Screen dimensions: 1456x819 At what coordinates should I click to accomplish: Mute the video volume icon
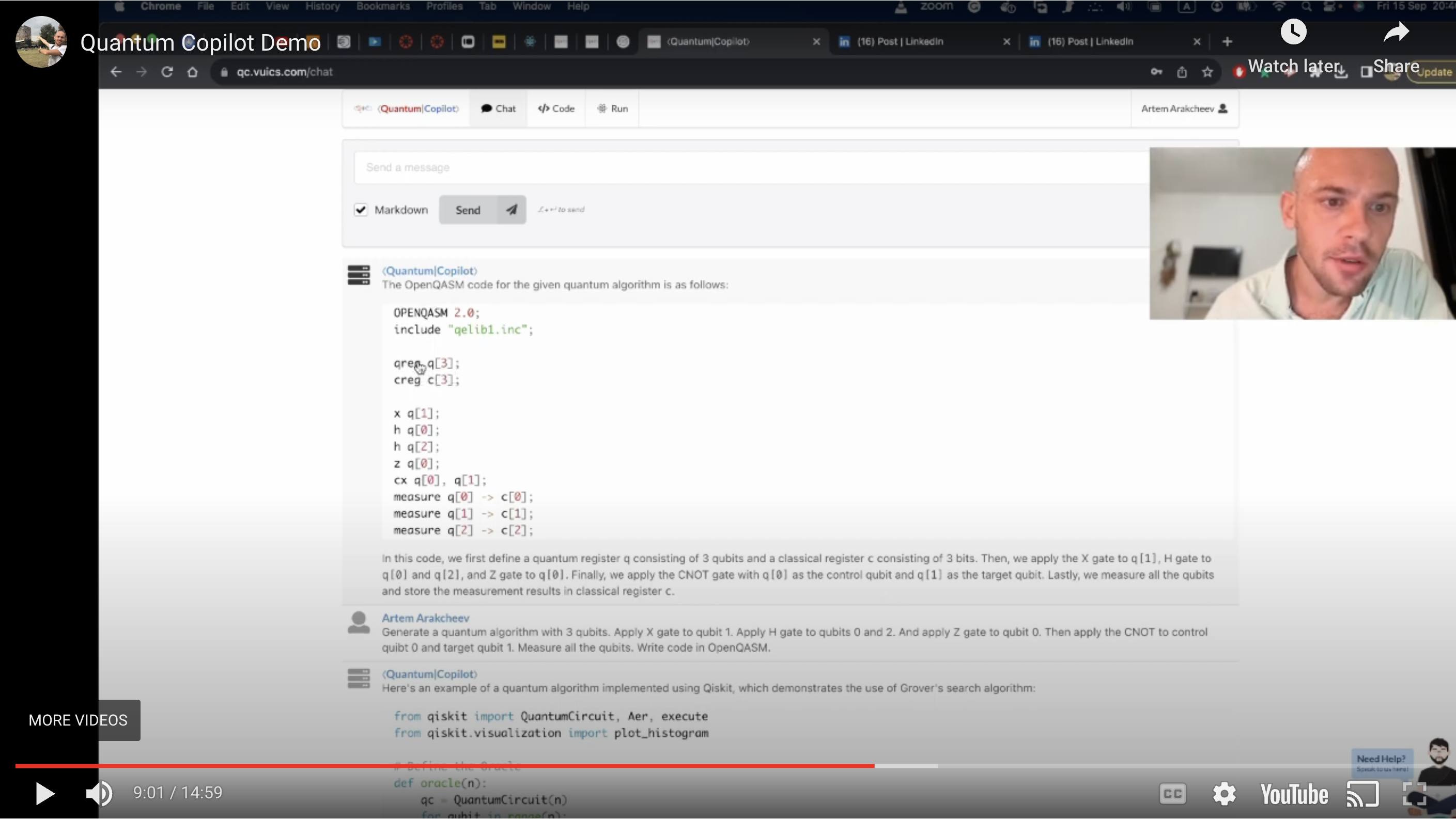tap(99, 794)
